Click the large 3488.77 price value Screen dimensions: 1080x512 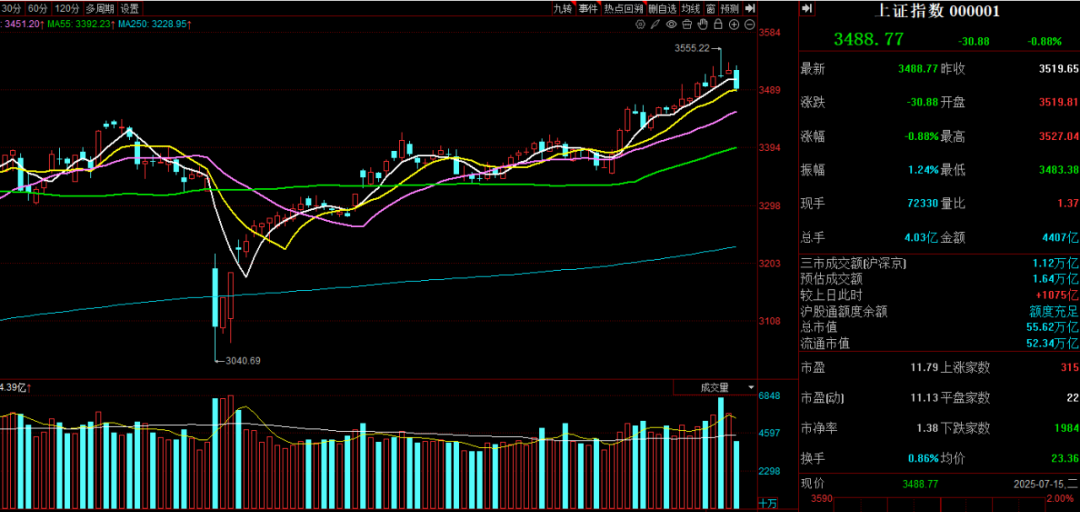(x=868, y=39)
